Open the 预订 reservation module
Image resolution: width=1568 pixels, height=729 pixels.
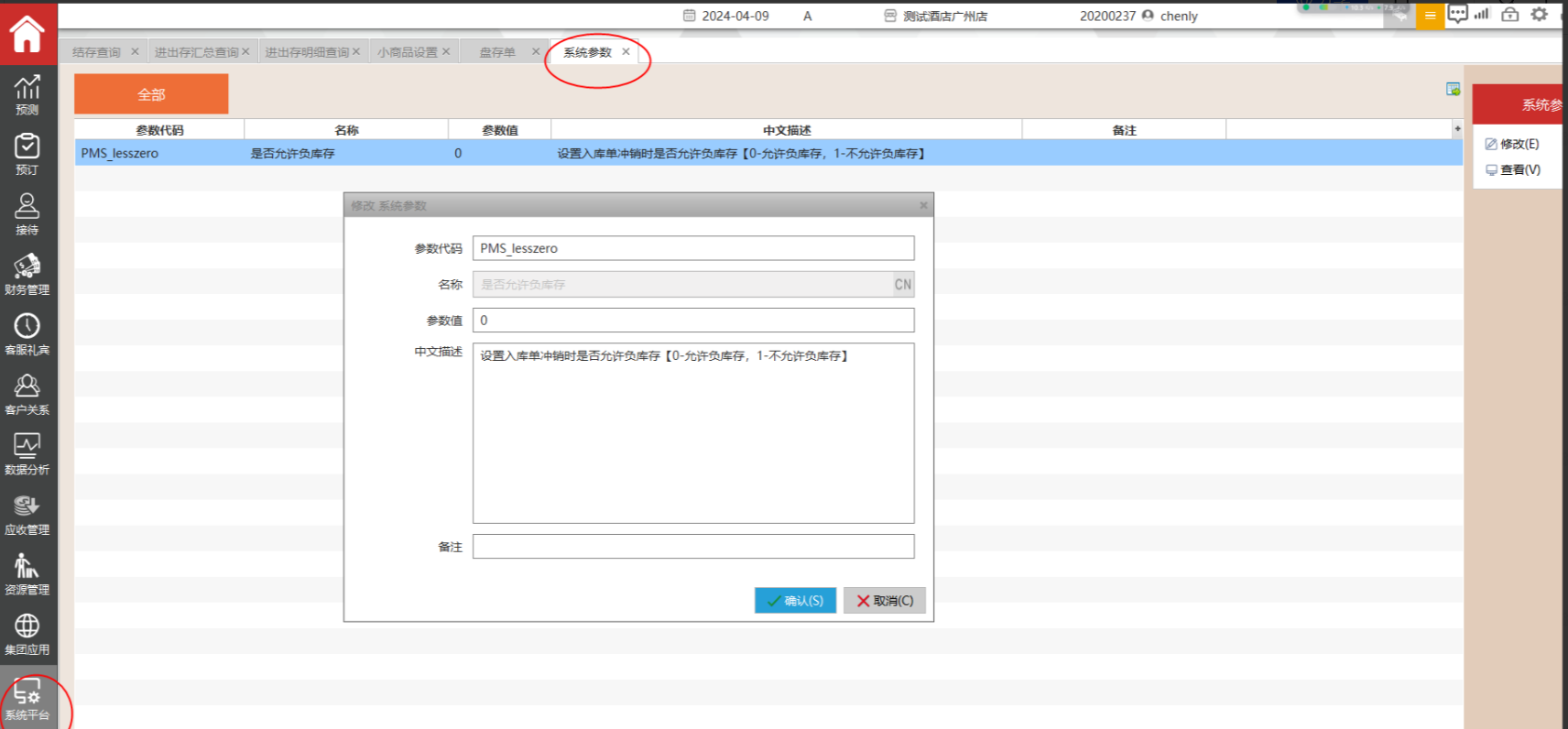pos(27,154)
